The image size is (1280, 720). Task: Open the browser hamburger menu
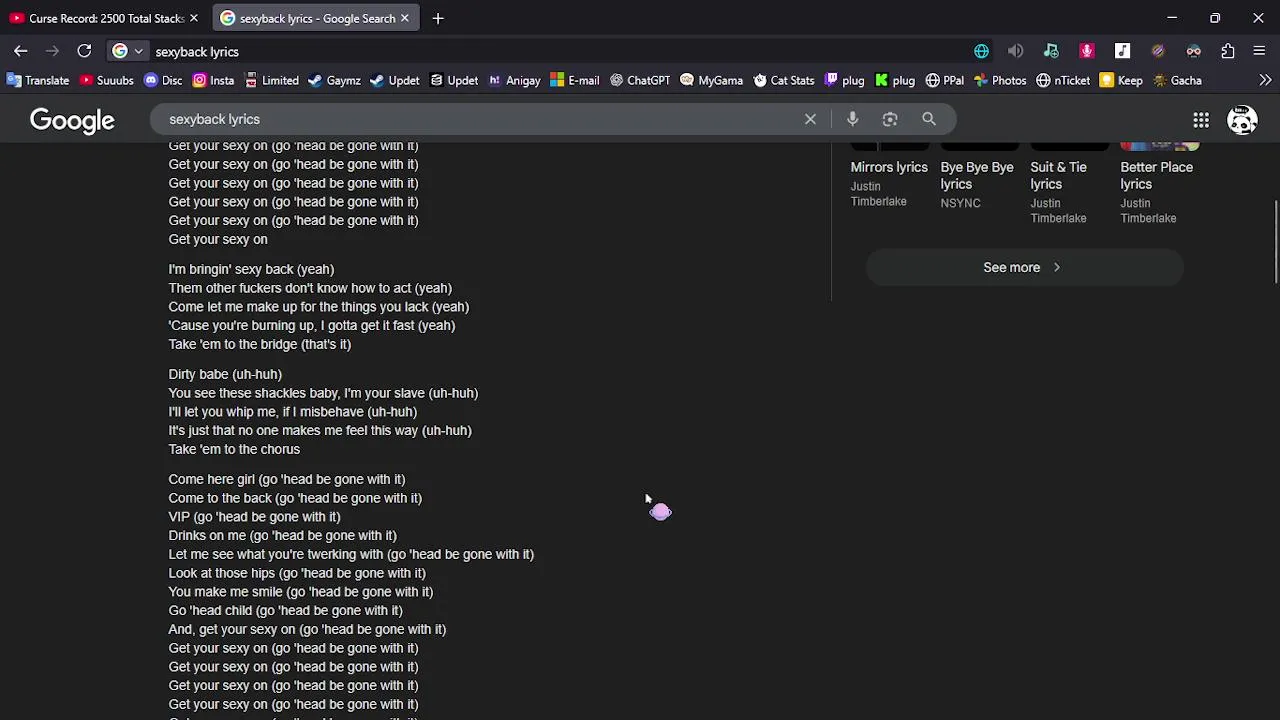pyautogui.click(x=1259, y=51)
